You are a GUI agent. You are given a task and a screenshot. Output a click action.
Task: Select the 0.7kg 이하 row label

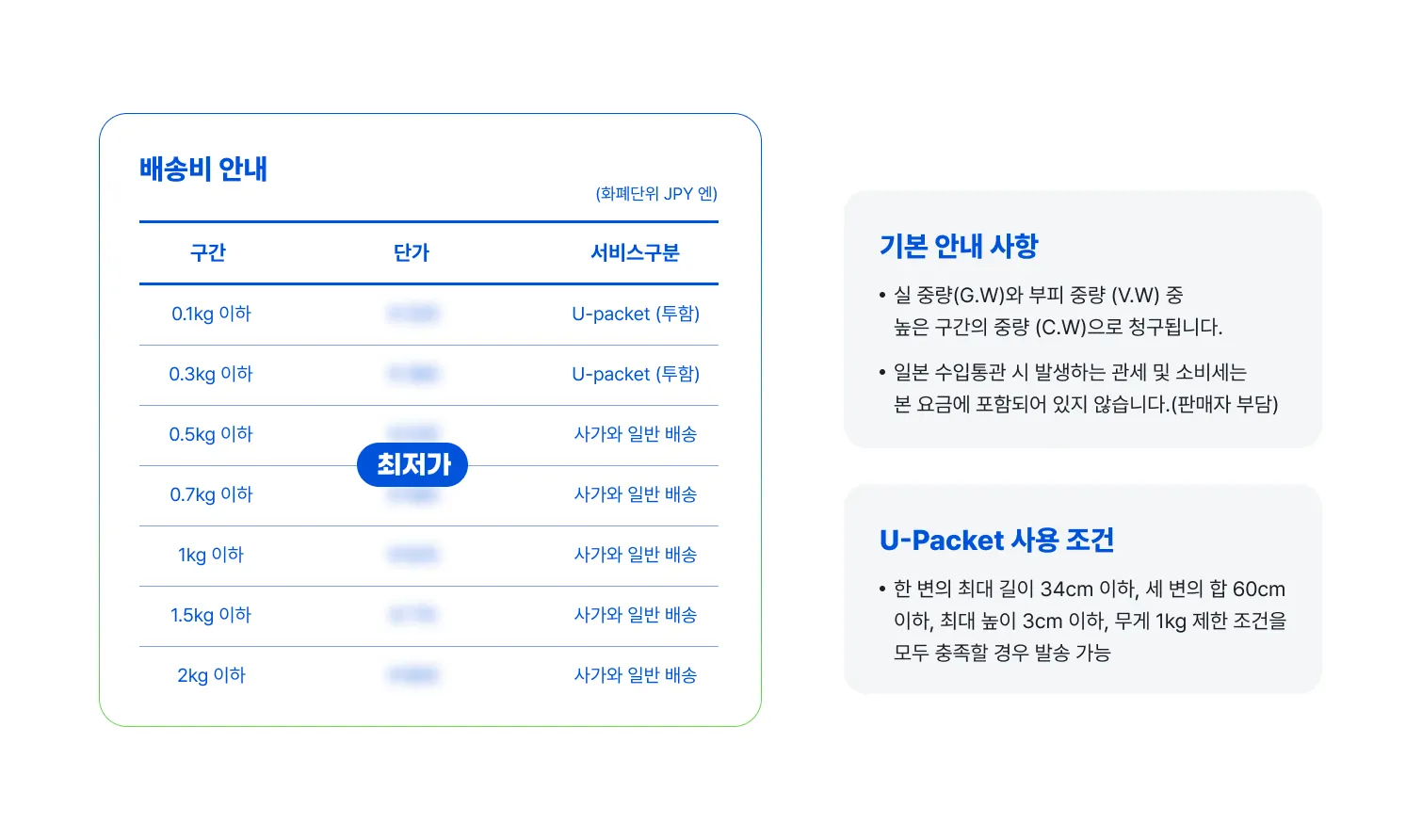(211, 494)
